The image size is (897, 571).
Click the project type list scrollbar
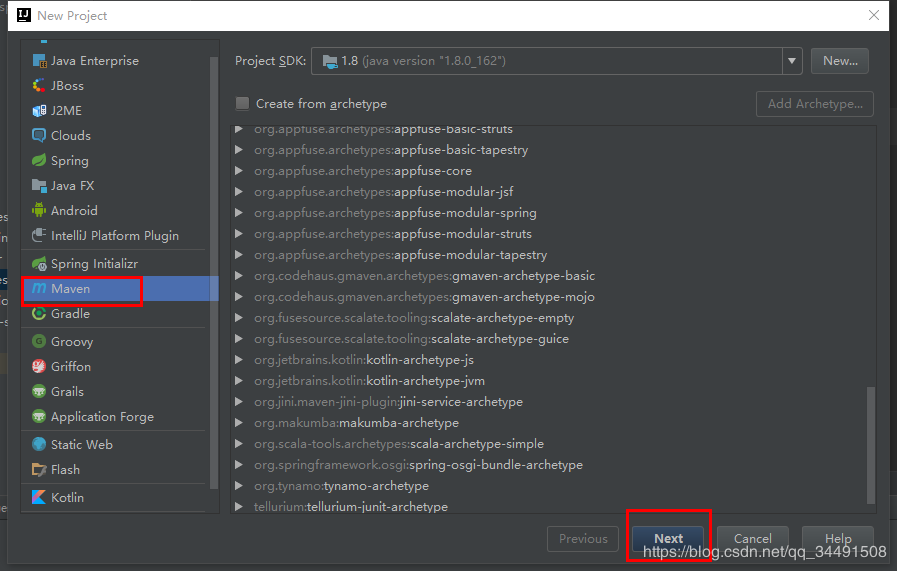(214, 273)
